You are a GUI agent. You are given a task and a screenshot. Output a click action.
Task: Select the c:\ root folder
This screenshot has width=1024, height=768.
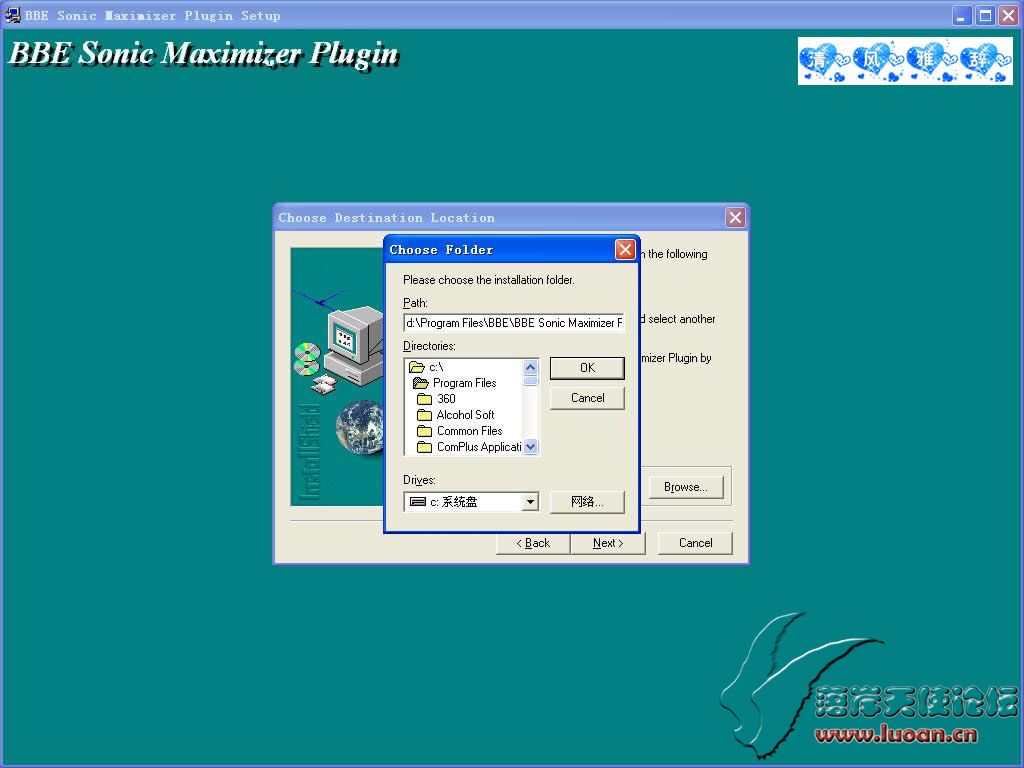pos(436,367)
